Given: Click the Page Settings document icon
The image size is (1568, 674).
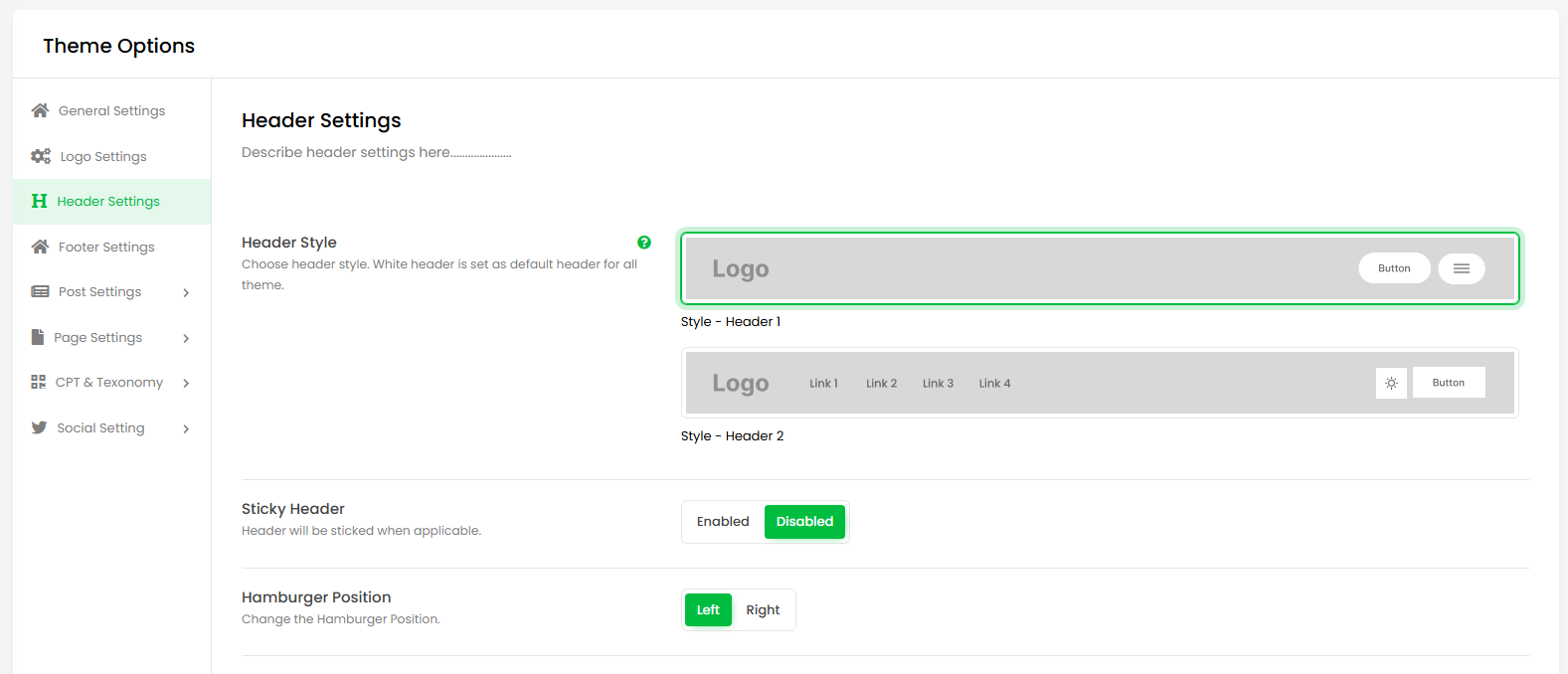Looking at the screenshot, I should click(x=38, y=337).
